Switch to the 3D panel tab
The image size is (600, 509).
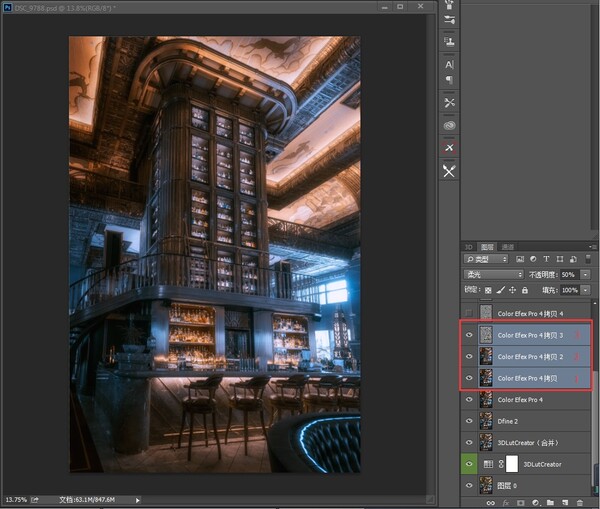coord(469,247)
